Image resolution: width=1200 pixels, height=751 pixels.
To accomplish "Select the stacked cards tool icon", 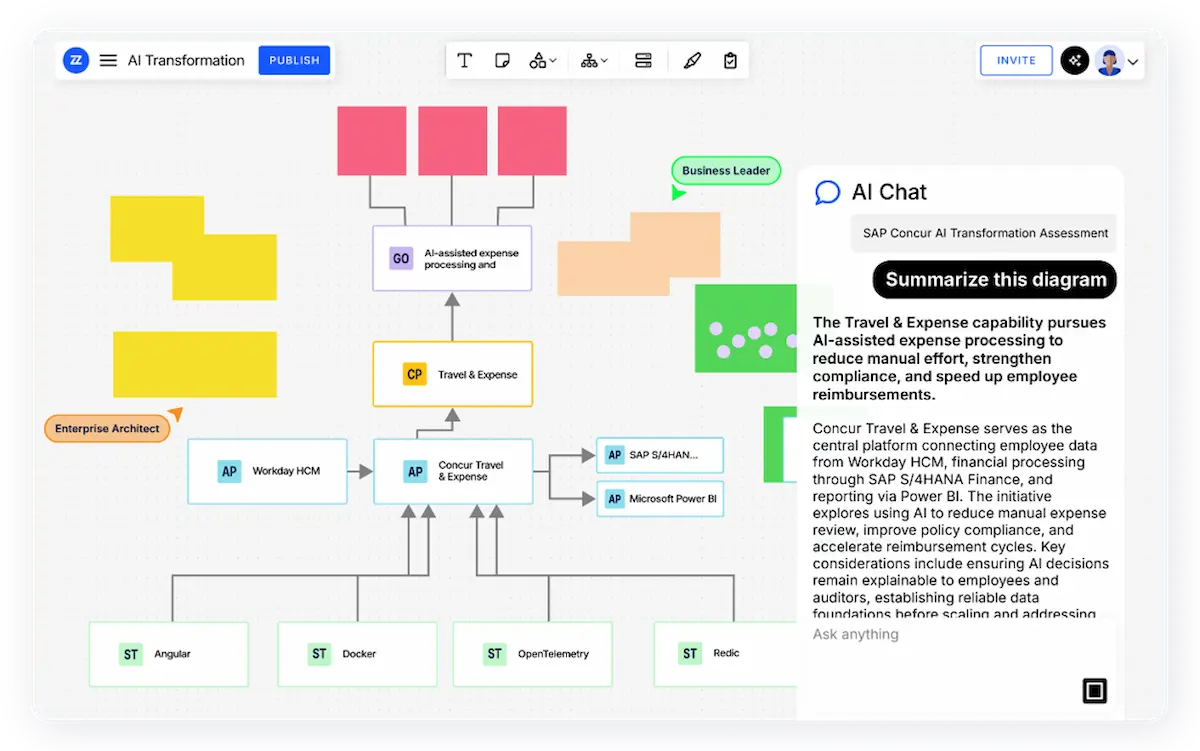I will (643, 61).
